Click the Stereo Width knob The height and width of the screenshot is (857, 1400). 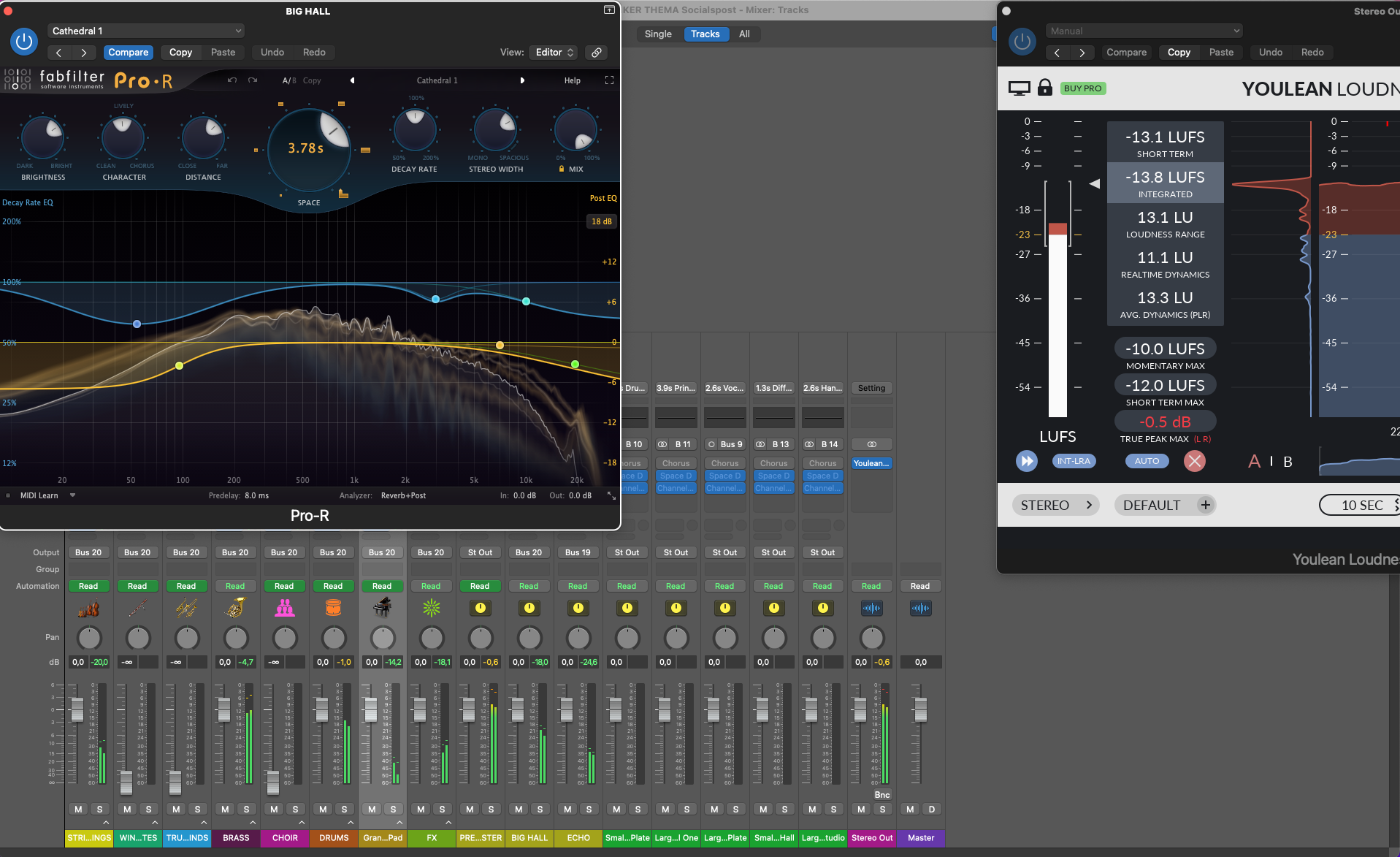(496, 130)
